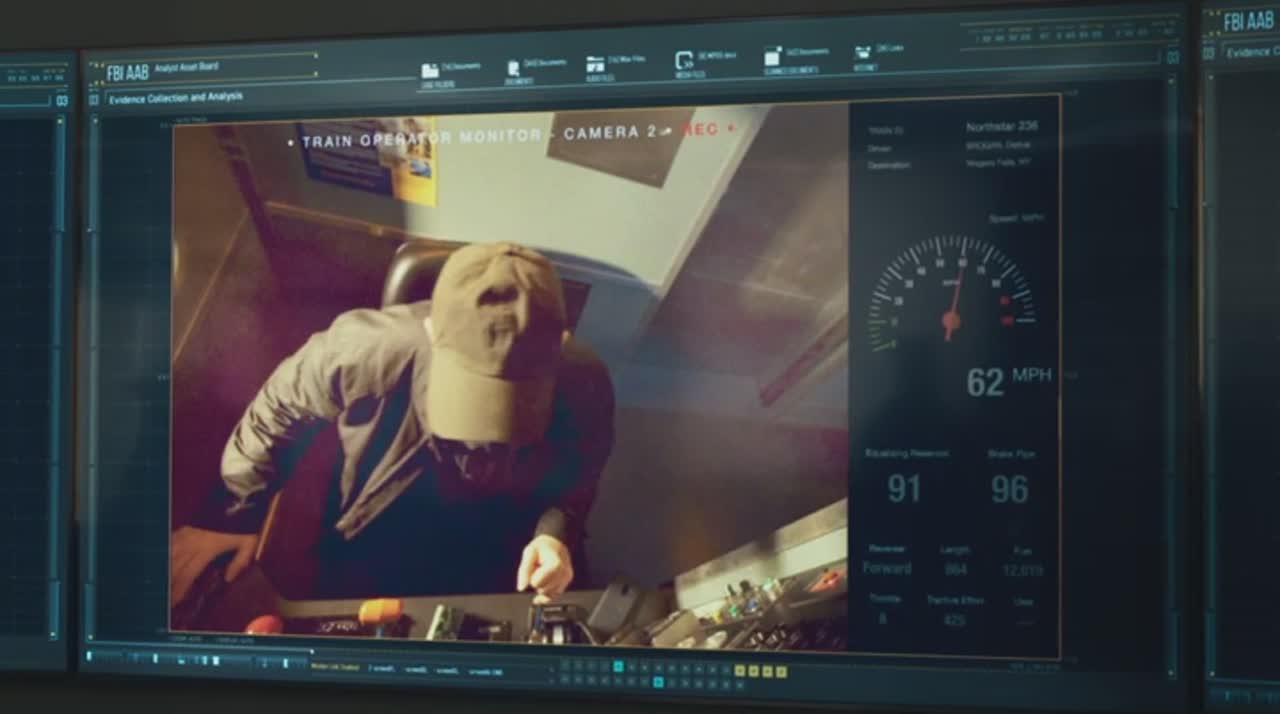This screenshot has height=714, width=1280.
Task: Toggle the highlighted cyan square in top grid row
Action: (618, 666)
